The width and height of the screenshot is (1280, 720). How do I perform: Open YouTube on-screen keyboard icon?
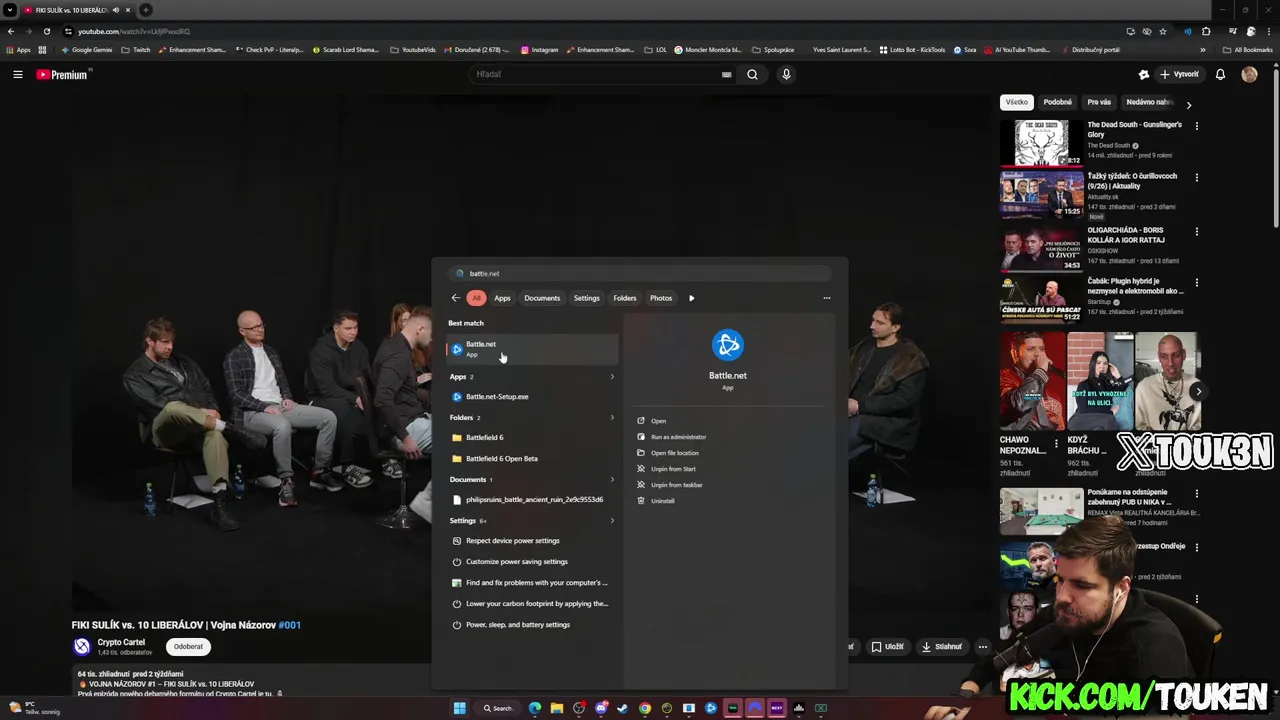727,74
